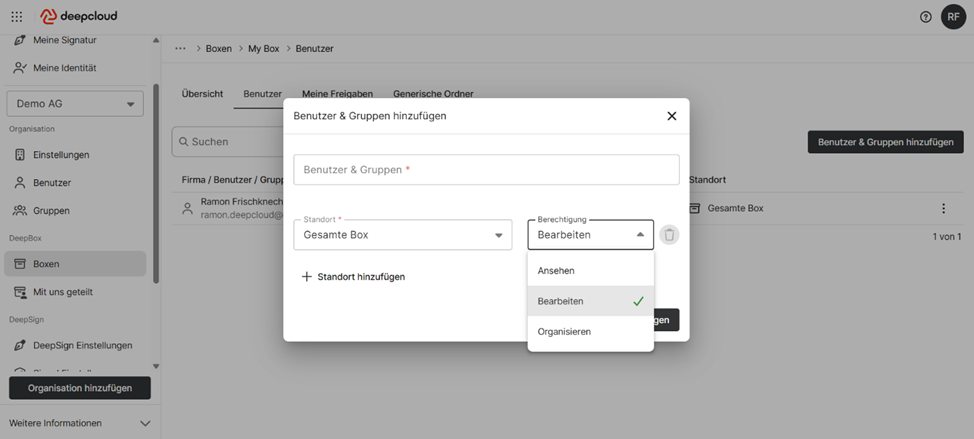Expand the Standort Gesamte Box dropdown
The image size is (974, 439).
402,235
